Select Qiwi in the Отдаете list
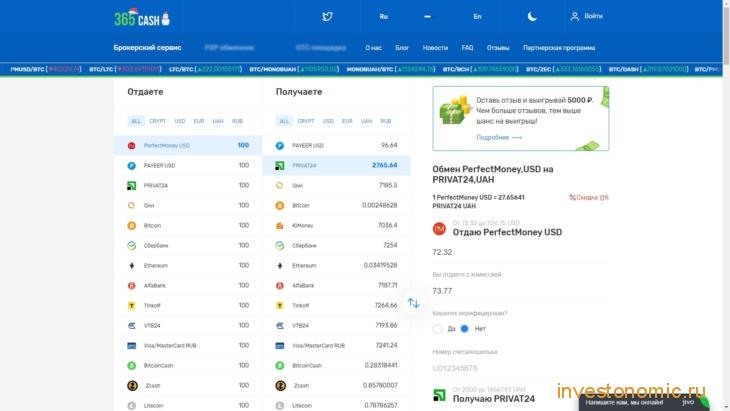730x411 pixels. click(x=188, y=206)
